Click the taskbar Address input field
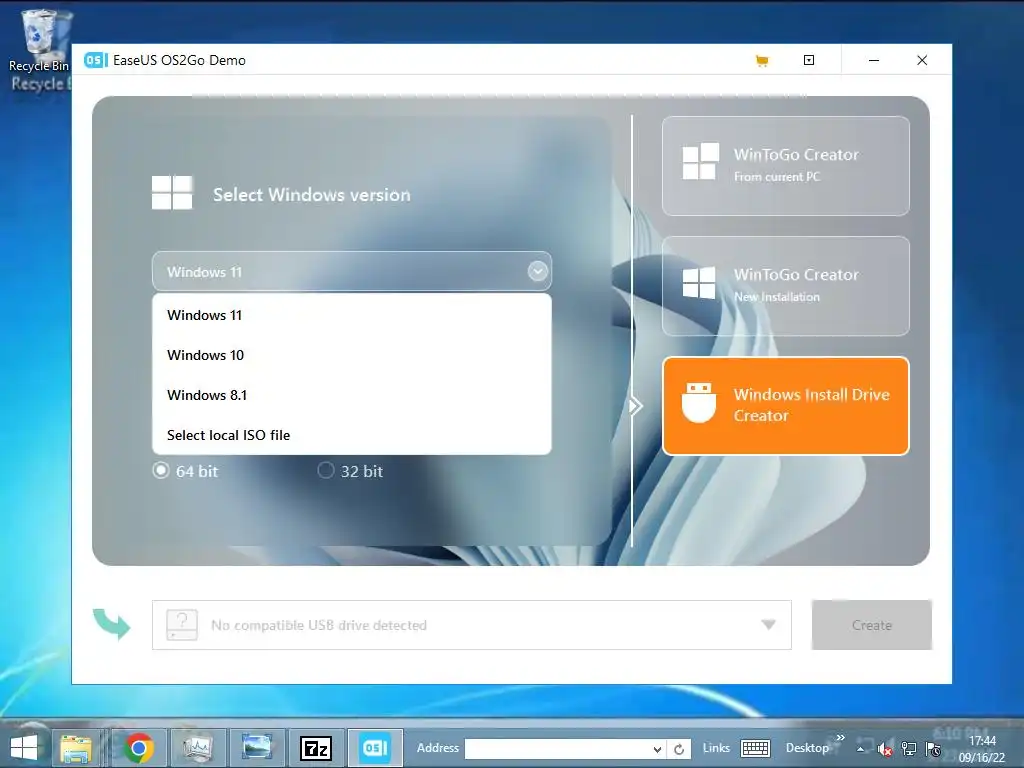Screen dimensions: 1024x768 [559, 749]
